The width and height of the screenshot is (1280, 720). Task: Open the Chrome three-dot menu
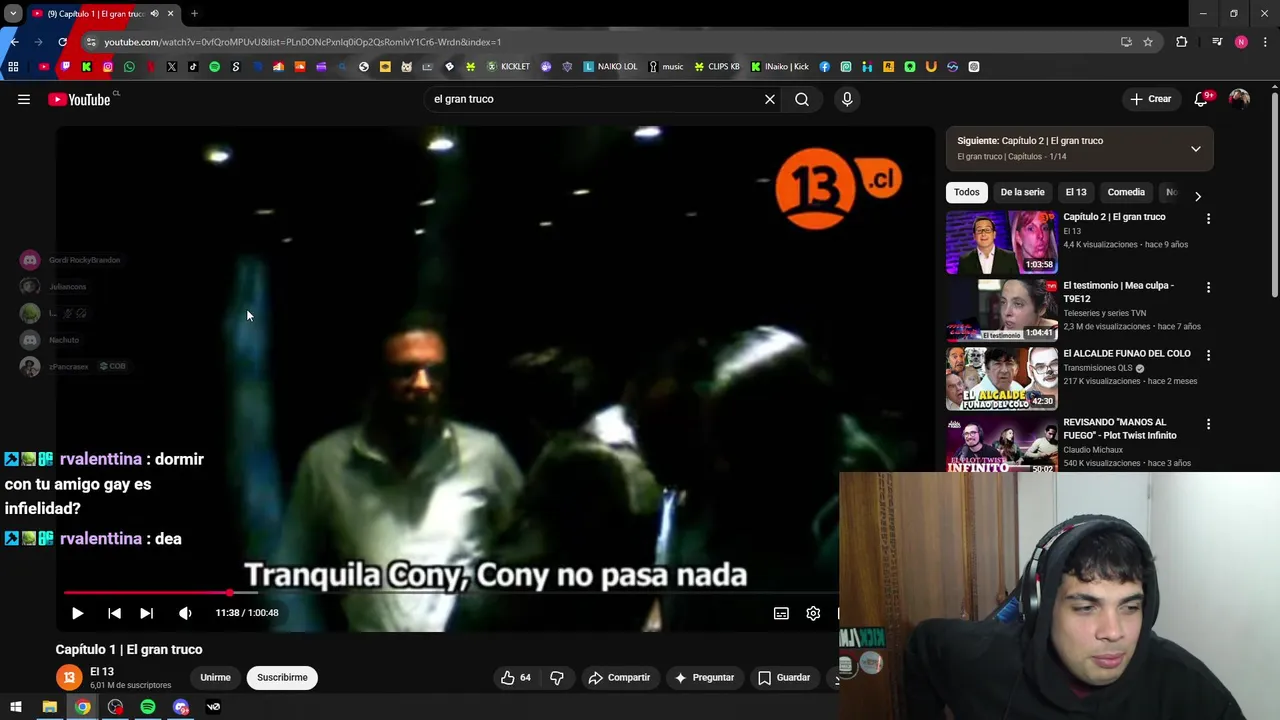1265,42
